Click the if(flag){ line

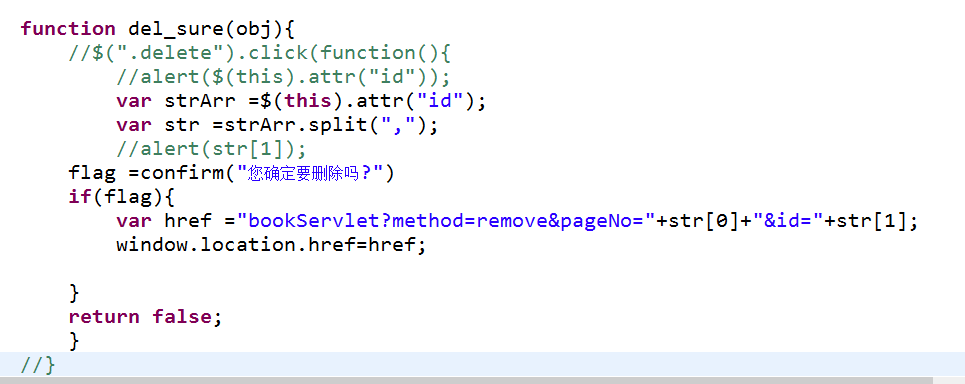click(122, 197)
